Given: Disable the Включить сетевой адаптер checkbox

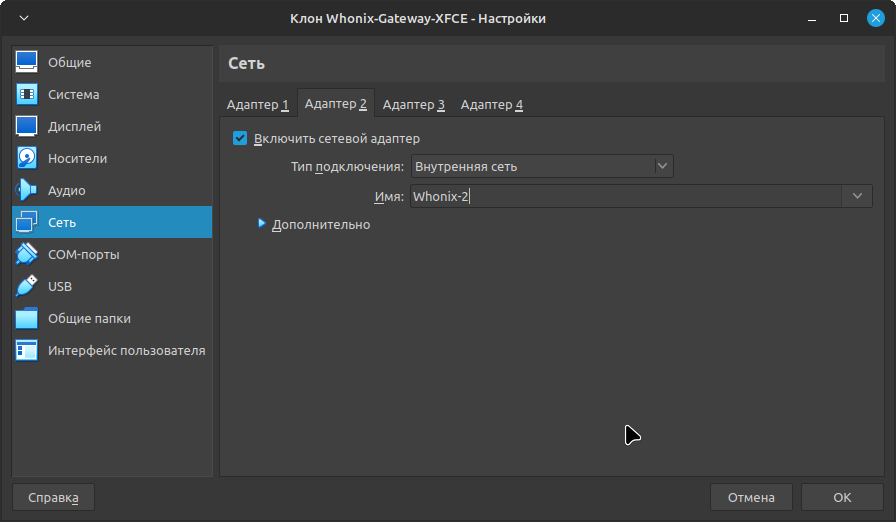Looking at the screenshot, I should 240,138.
